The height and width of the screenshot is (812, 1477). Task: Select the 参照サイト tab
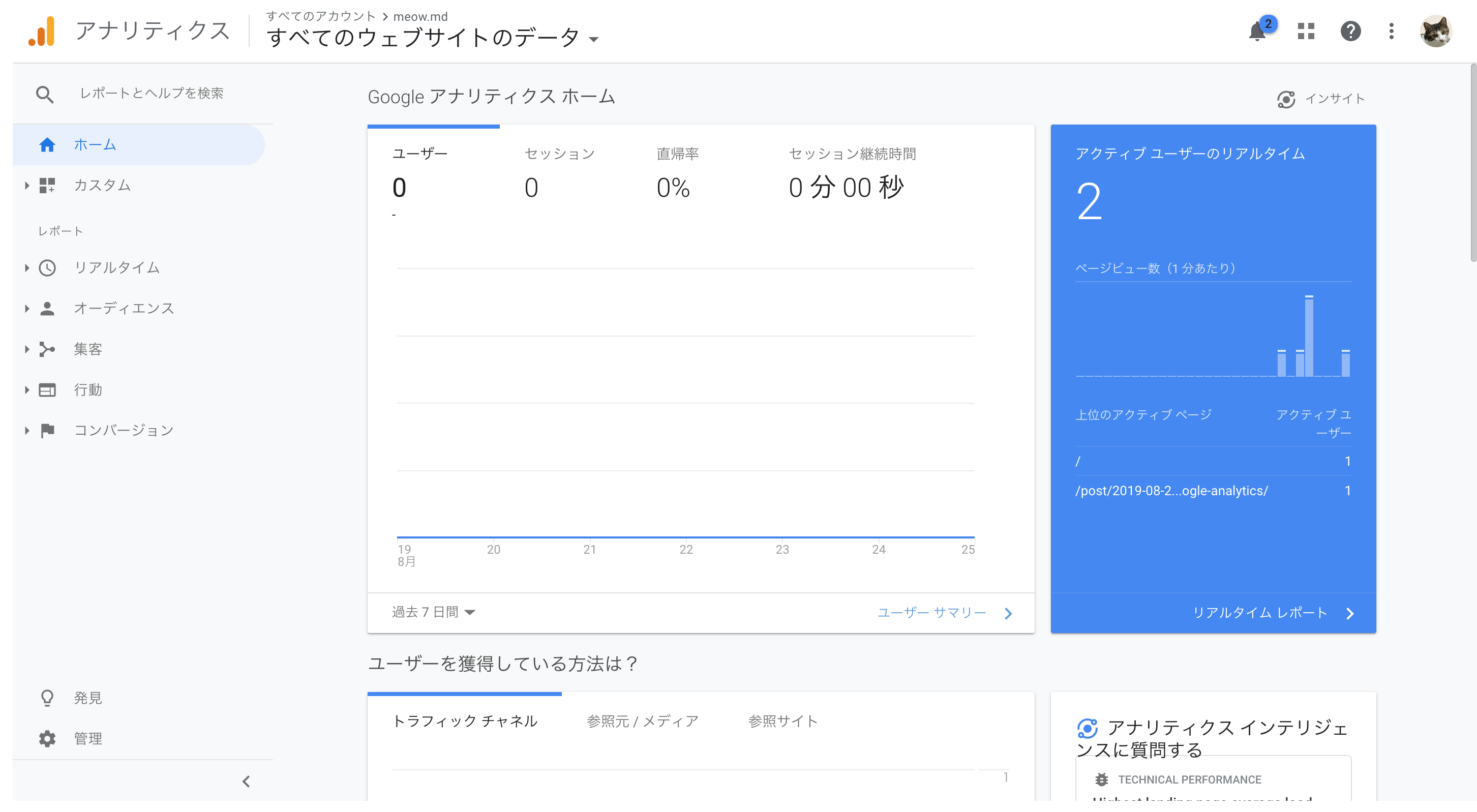coord(782,721)
